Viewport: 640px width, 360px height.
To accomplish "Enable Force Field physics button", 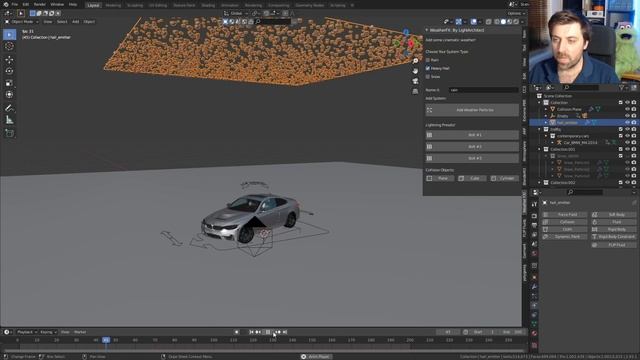I will (x=564, y=214).
